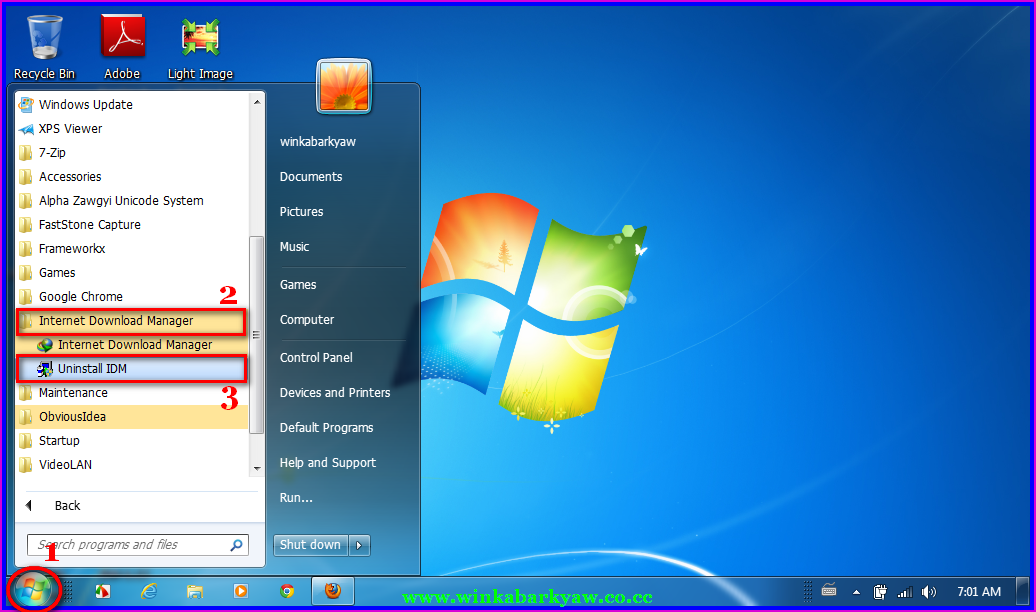Expand the 7-Zip folder

coord(132,153)
